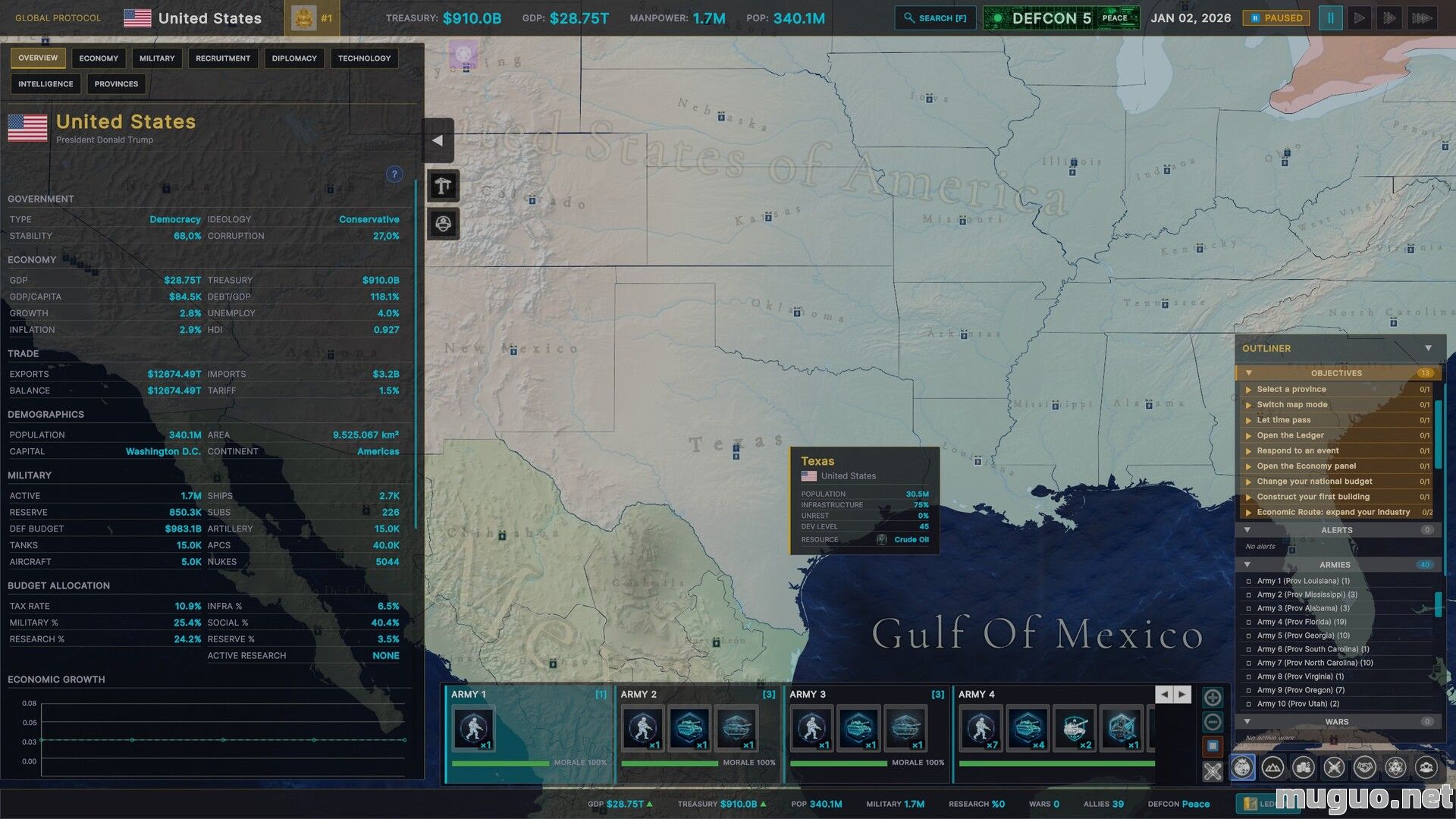Click Army 3 morale bar

click(x=839, y=763)
